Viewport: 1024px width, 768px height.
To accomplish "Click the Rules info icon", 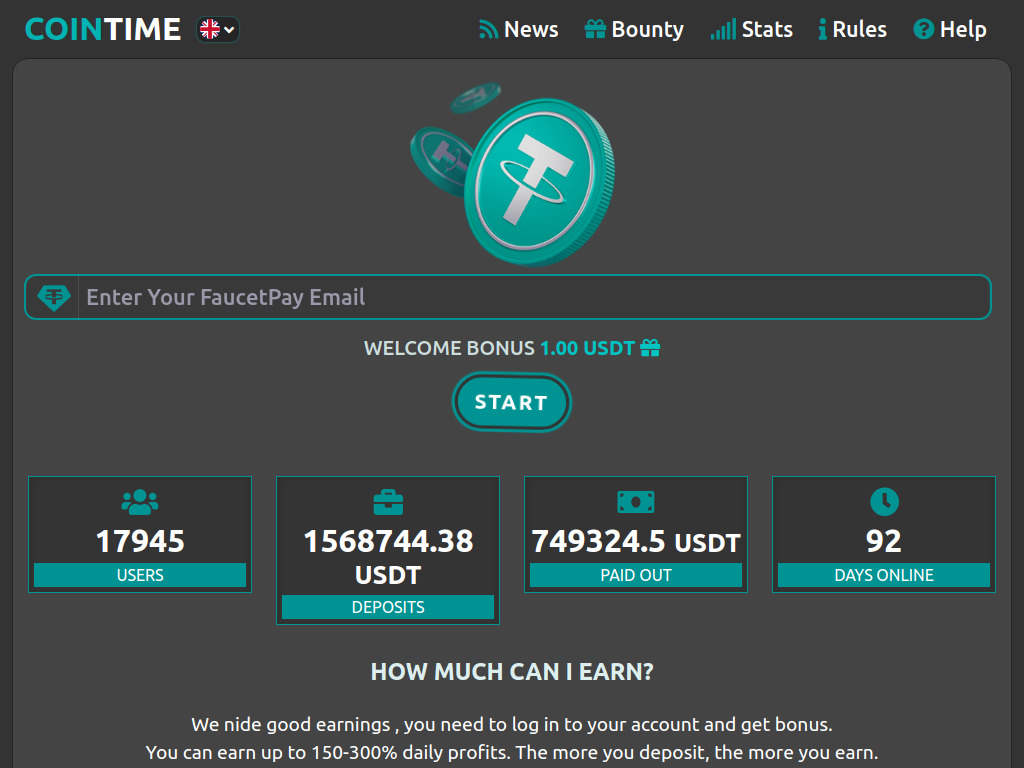I will coord(823,29).
